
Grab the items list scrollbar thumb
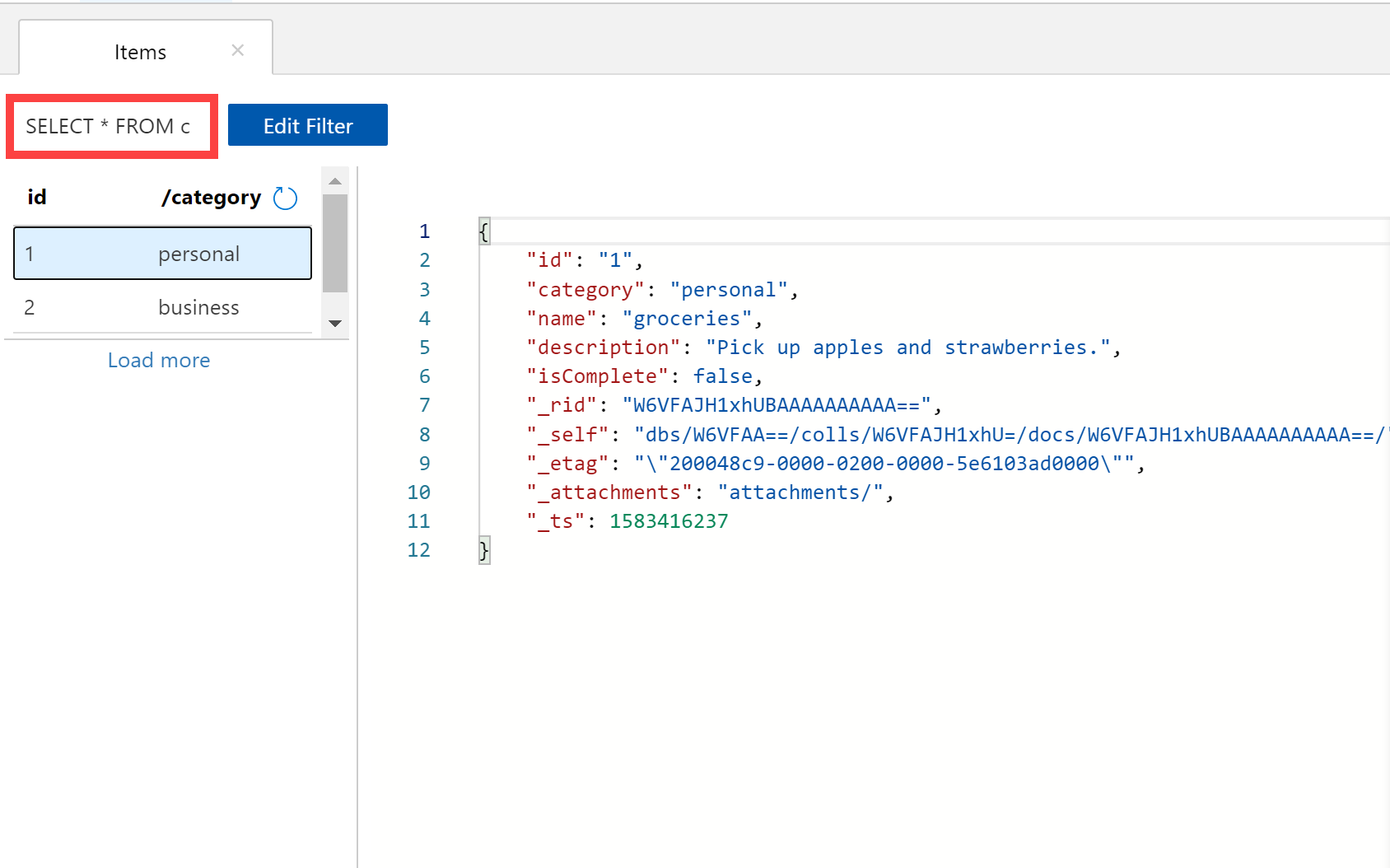click(x=335, y=243)
